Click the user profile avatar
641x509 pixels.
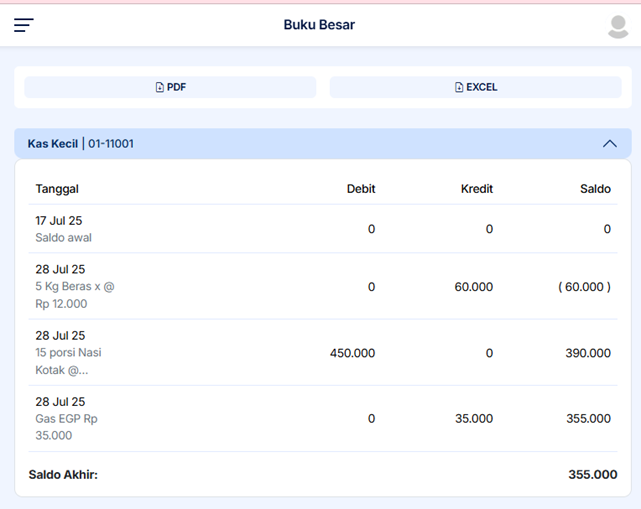coord(618,27)
